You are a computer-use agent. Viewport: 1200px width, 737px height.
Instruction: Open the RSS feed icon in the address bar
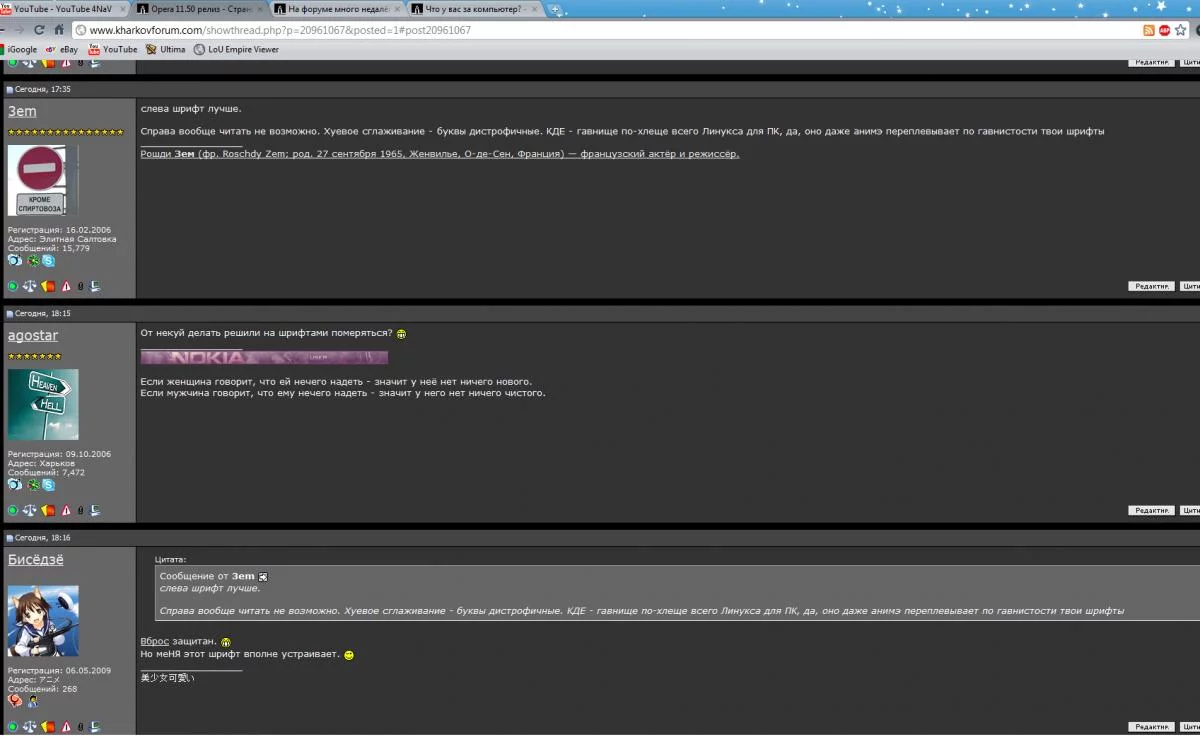(1148, 30)
